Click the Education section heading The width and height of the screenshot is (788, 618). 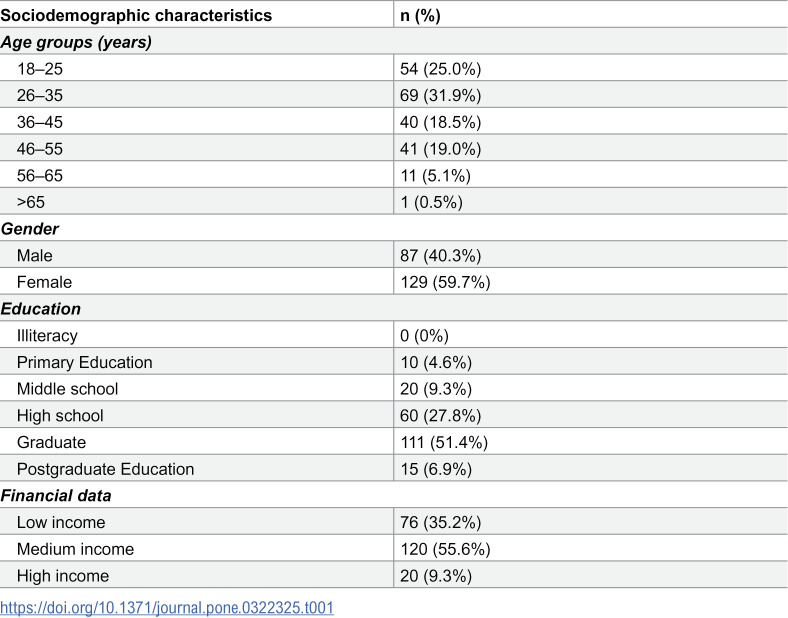click(41, 309)
